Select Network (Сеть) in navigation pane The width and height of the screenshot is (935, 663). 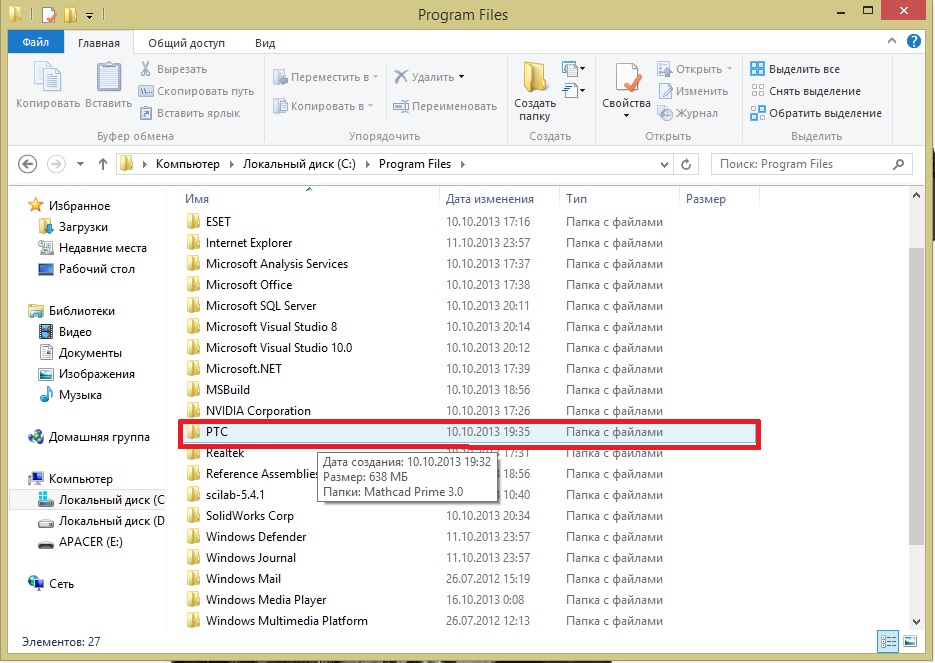pos(51,584)
